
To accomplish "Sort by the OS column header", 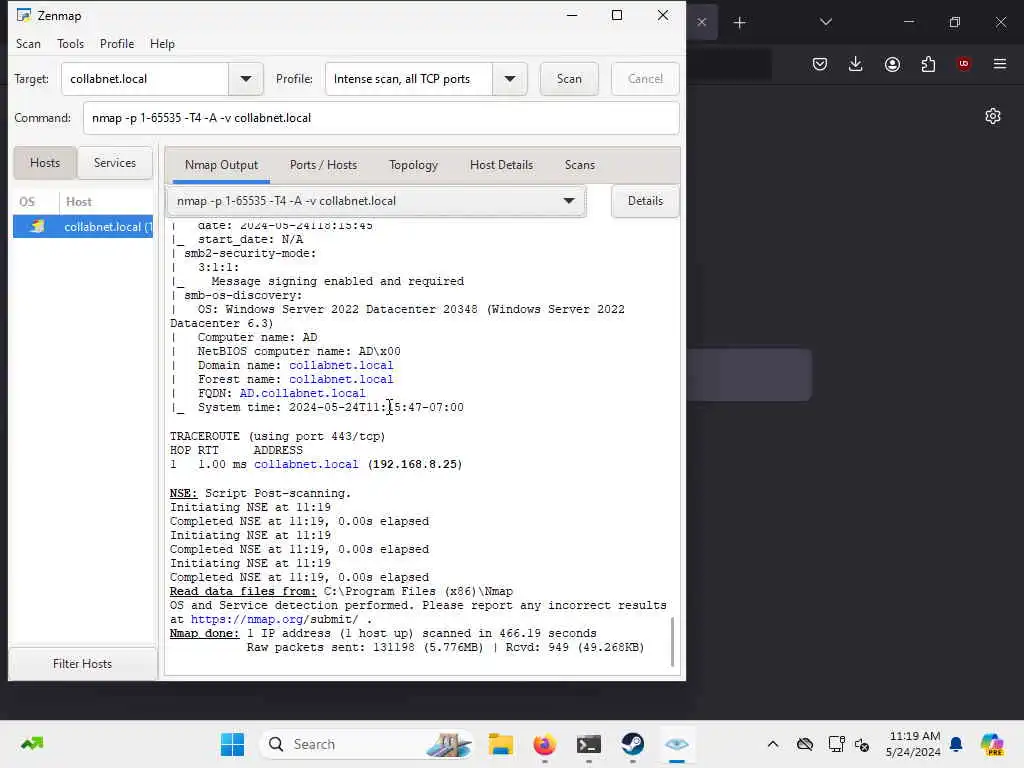I will [27, 202].
